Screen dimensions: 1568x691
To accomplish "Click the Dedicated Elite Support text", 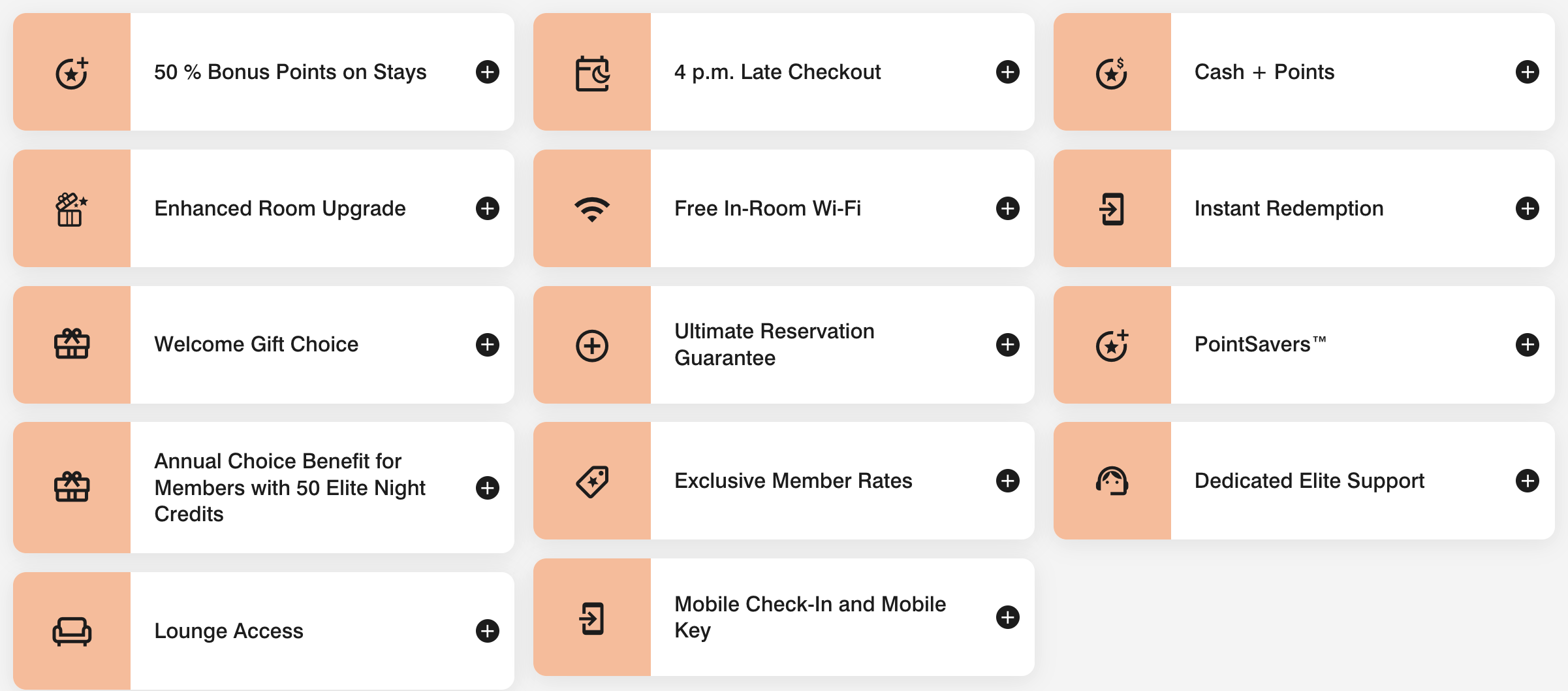I will tap(1309, 481).
